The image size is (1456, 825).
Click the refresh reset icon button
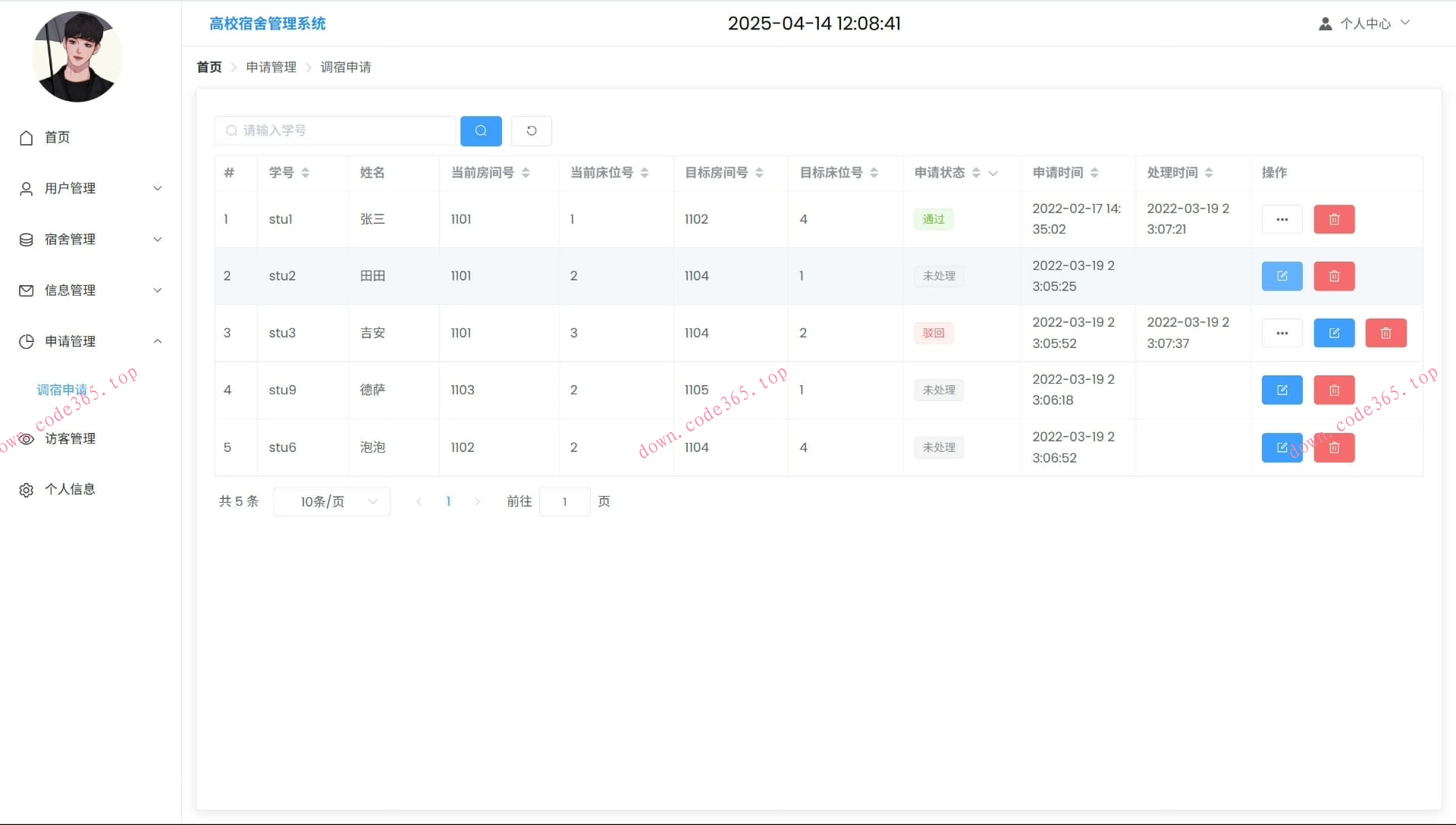tap(531, 130)
